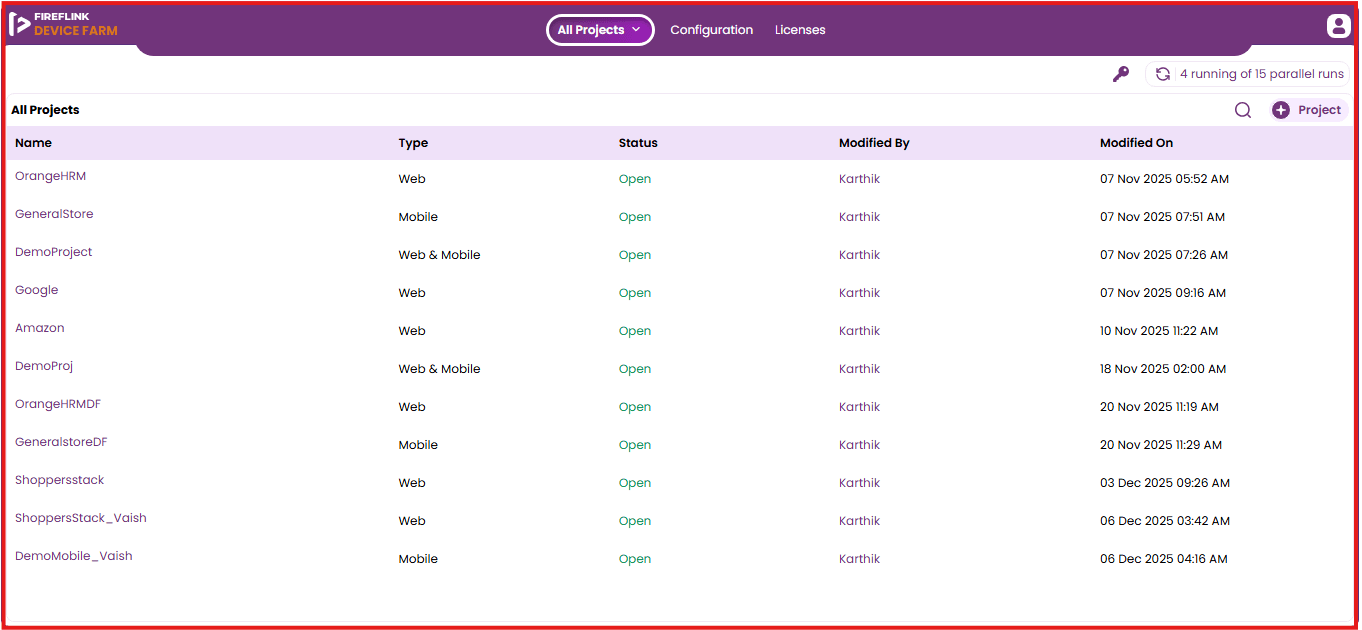1362x630 pixels.
Task: Open the DemoMobile_Vaish project
Action: [74, 556]
